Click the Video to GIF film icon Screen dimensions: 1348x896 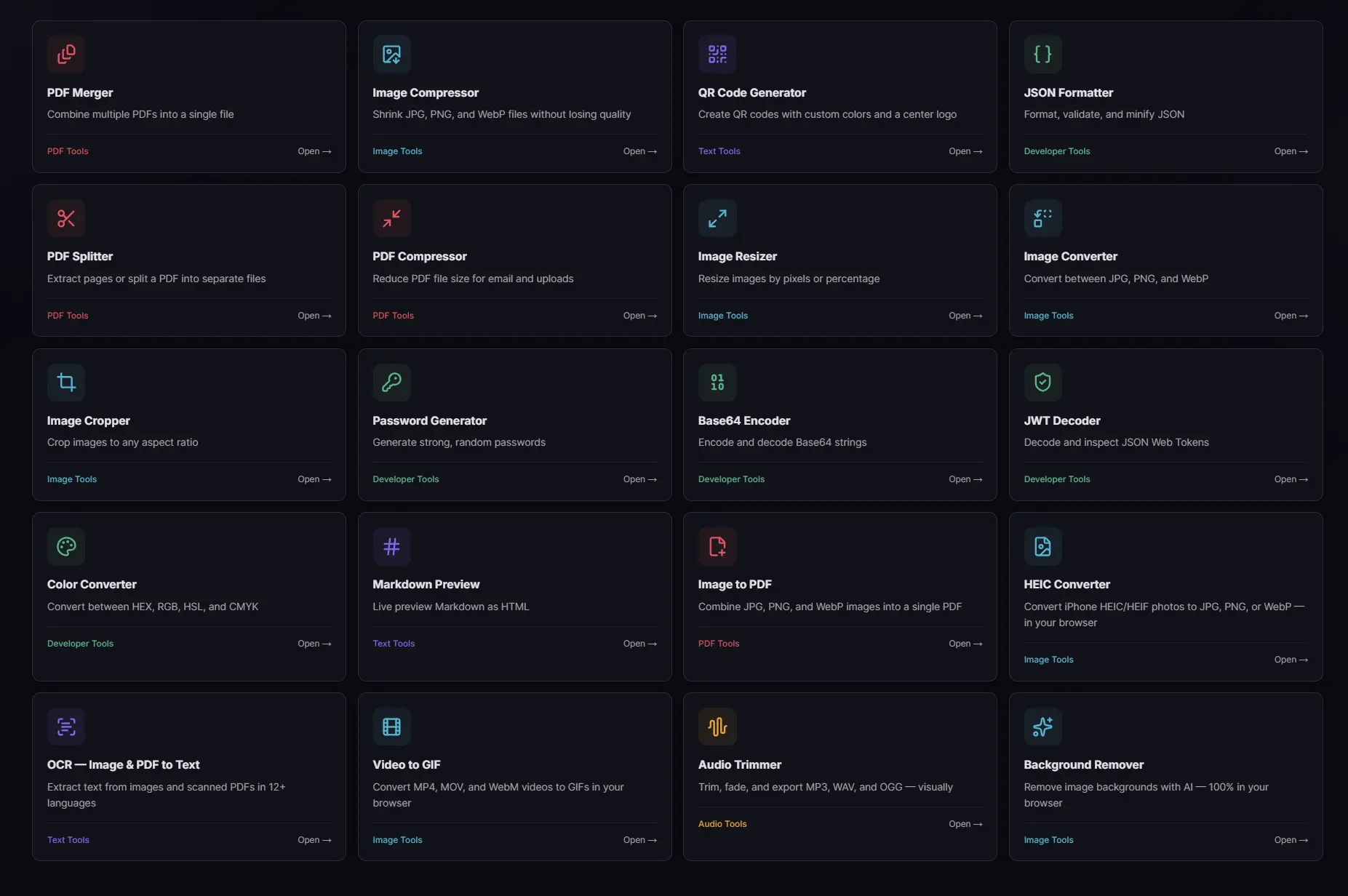[x=391, y=727]
